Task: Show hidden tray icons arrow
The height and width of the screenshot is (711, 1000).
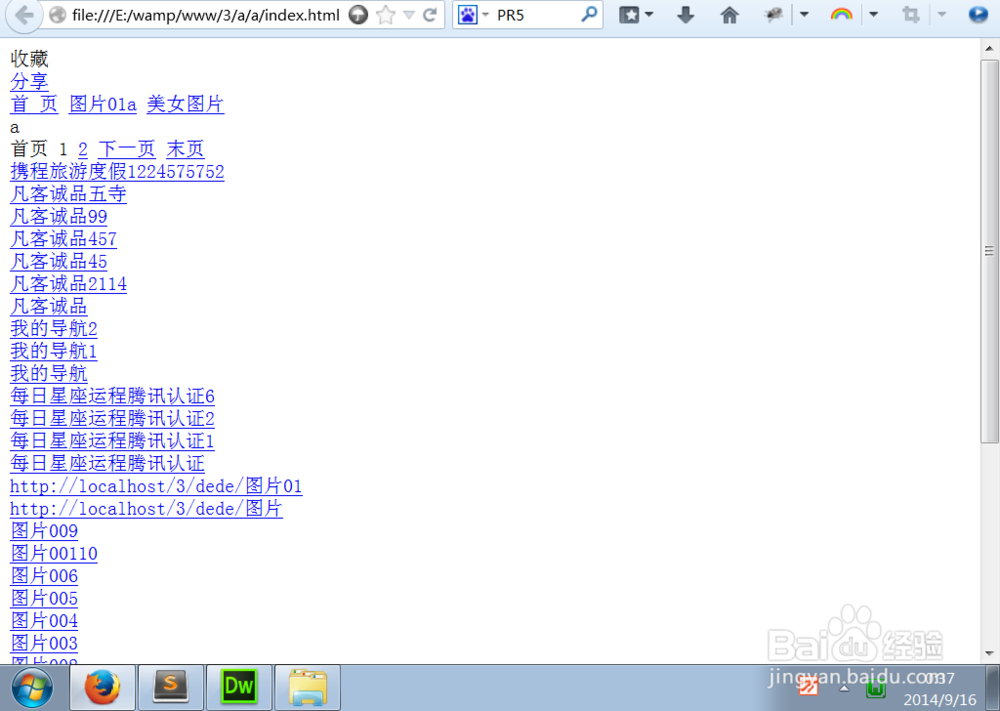Action: coord(844,689)
